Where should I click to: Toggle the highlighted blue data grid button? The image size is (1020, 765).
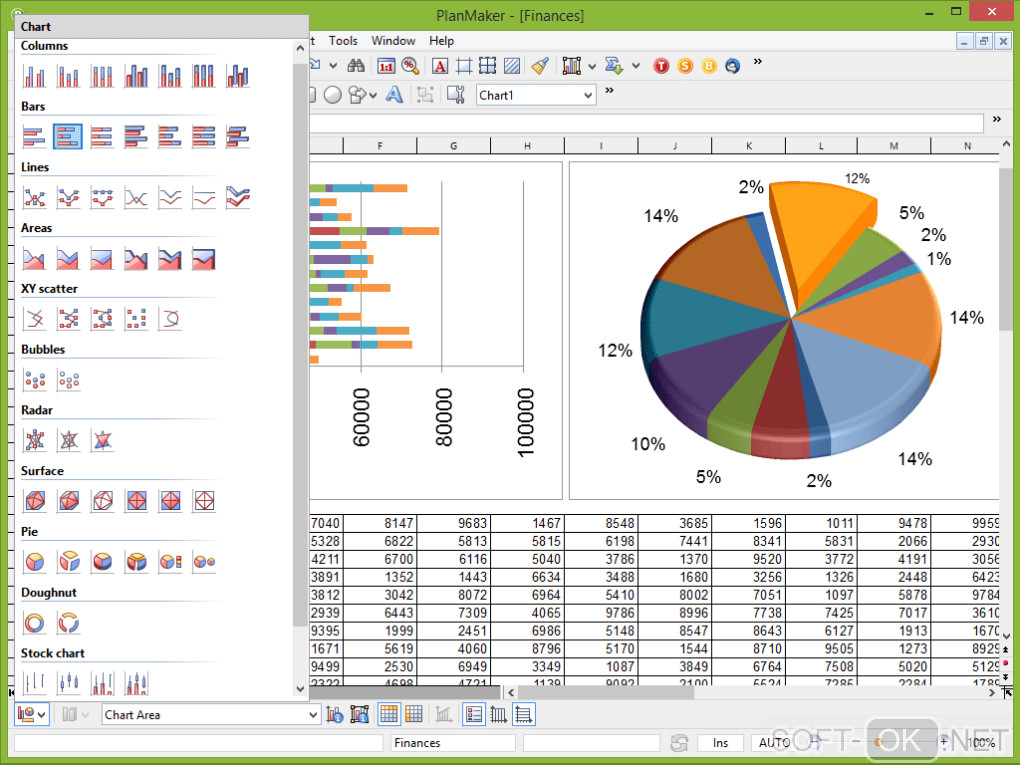(x=389, y=714)
